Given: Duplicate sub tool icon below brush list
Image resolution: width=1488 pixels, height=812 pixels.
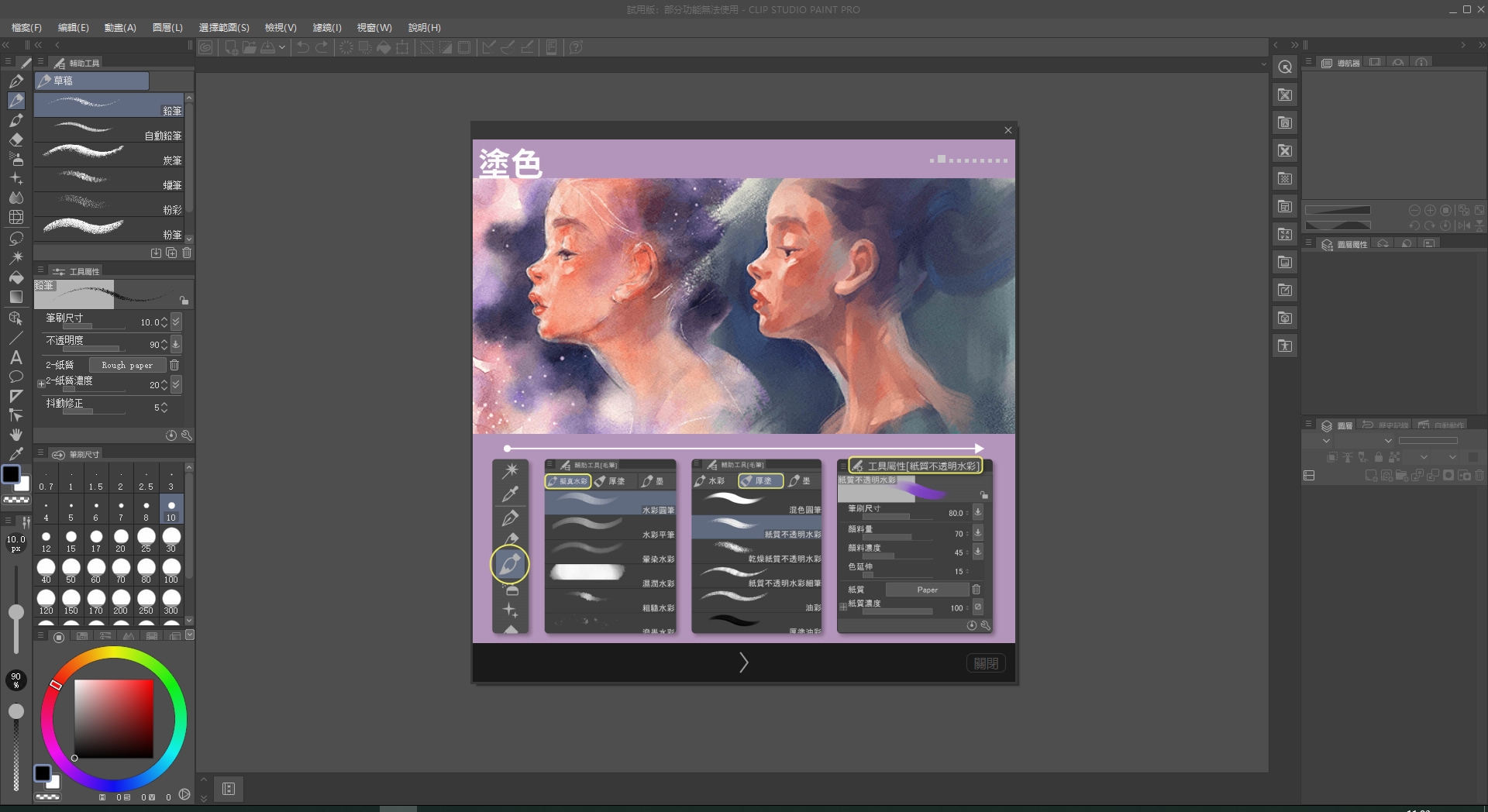Looking at the screenshot, I should (171, 253).
